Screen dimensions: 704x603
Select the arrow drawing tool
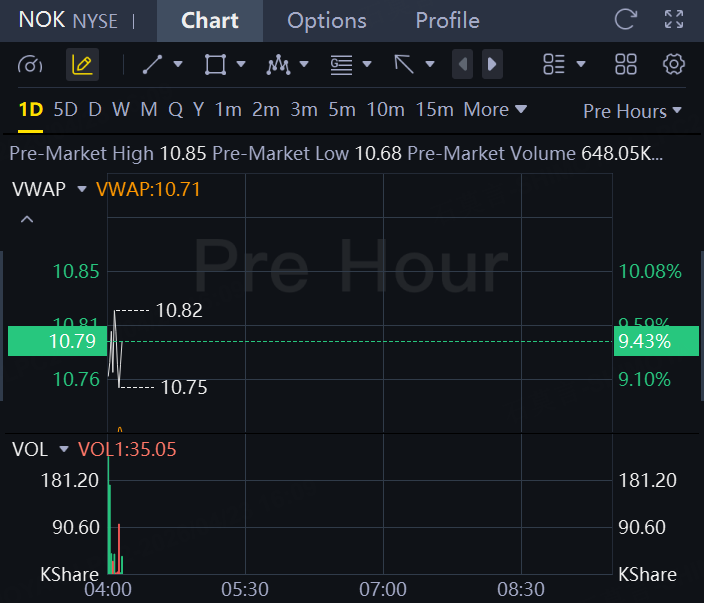[x=404, y=65]
